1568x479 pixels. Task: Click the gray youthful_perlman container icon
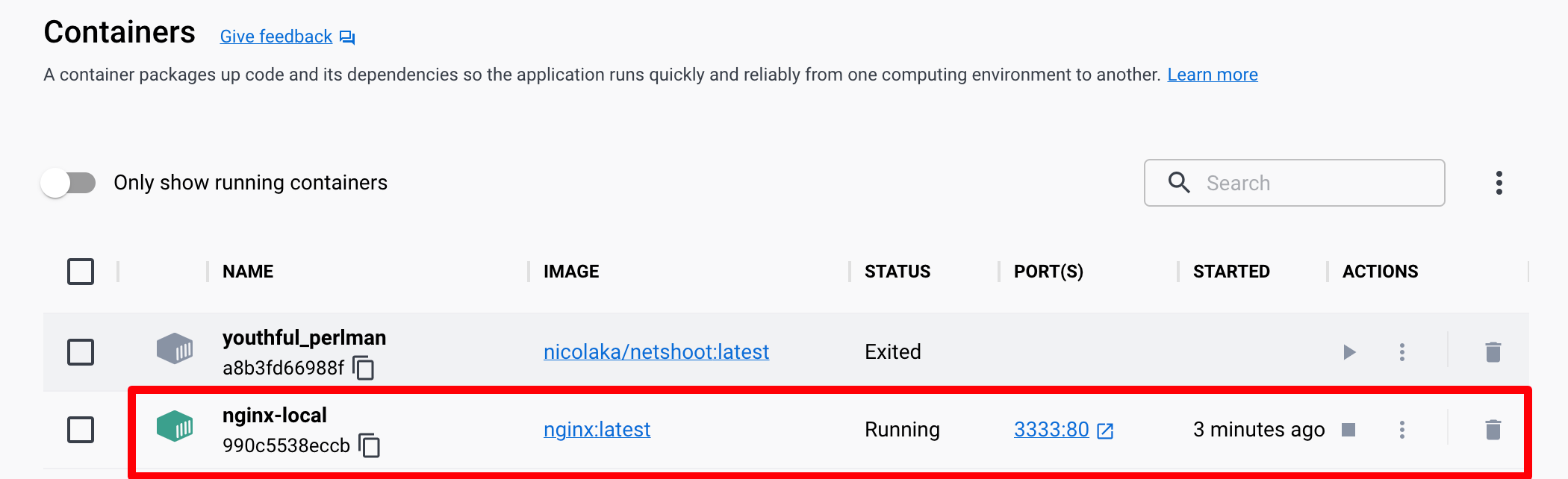point(175,349)
